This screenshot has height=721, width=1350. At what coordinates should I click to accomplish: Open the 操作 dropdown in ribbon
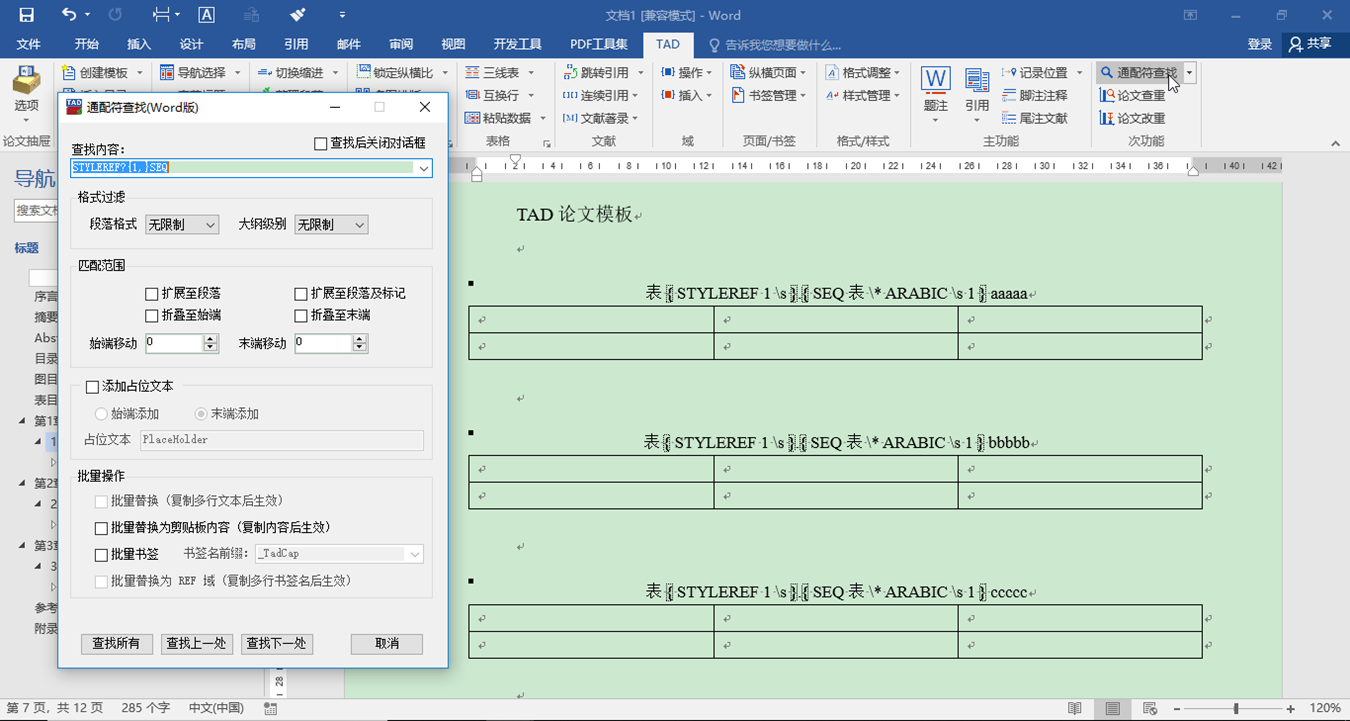(687, 73)
